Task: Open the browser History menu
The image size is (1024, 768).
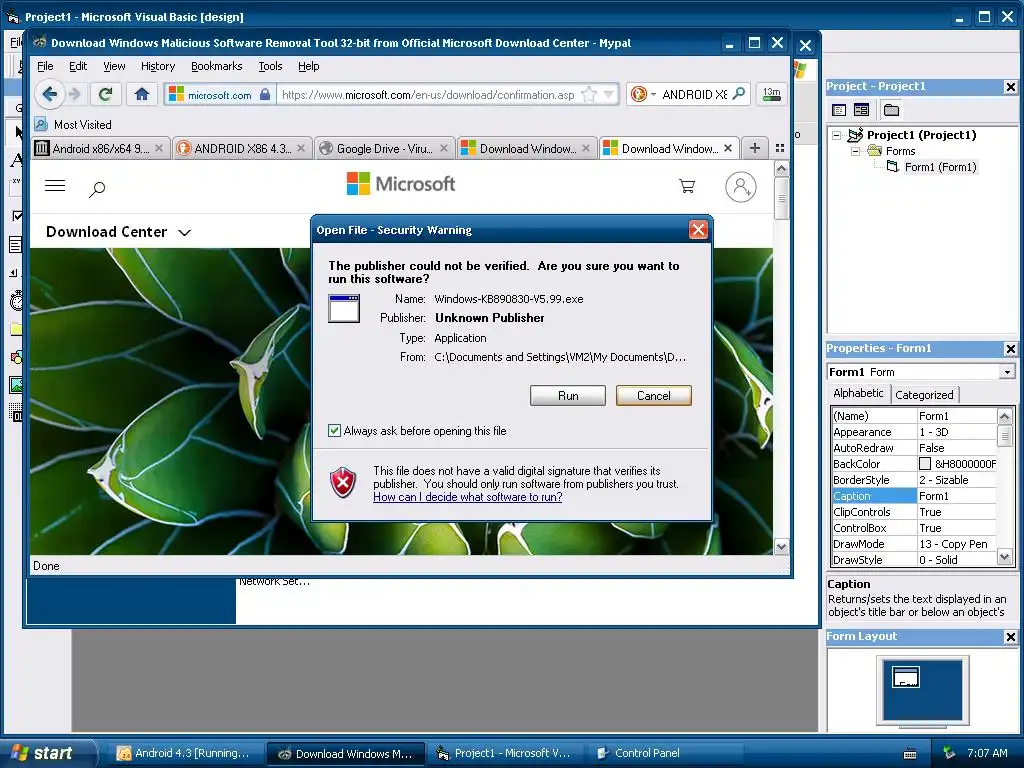Action: (158, 66)
